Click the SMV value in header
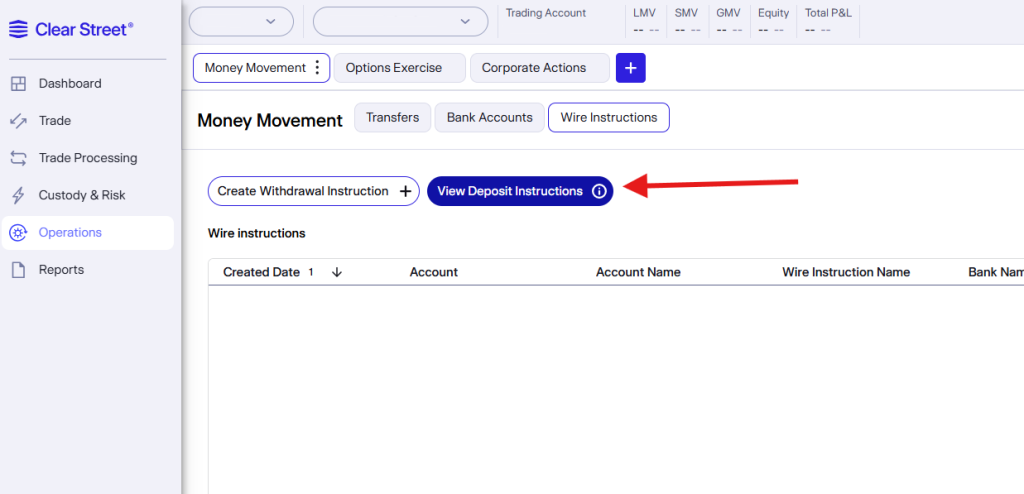1024x494 pixels. (x=688, y=30)
